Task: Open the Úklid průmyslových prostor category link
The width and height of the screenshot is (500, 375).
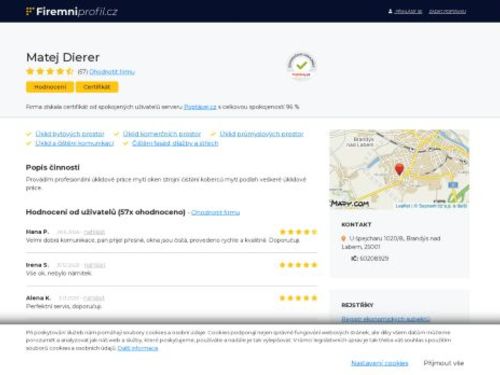Action: click(x=262, y=134)
